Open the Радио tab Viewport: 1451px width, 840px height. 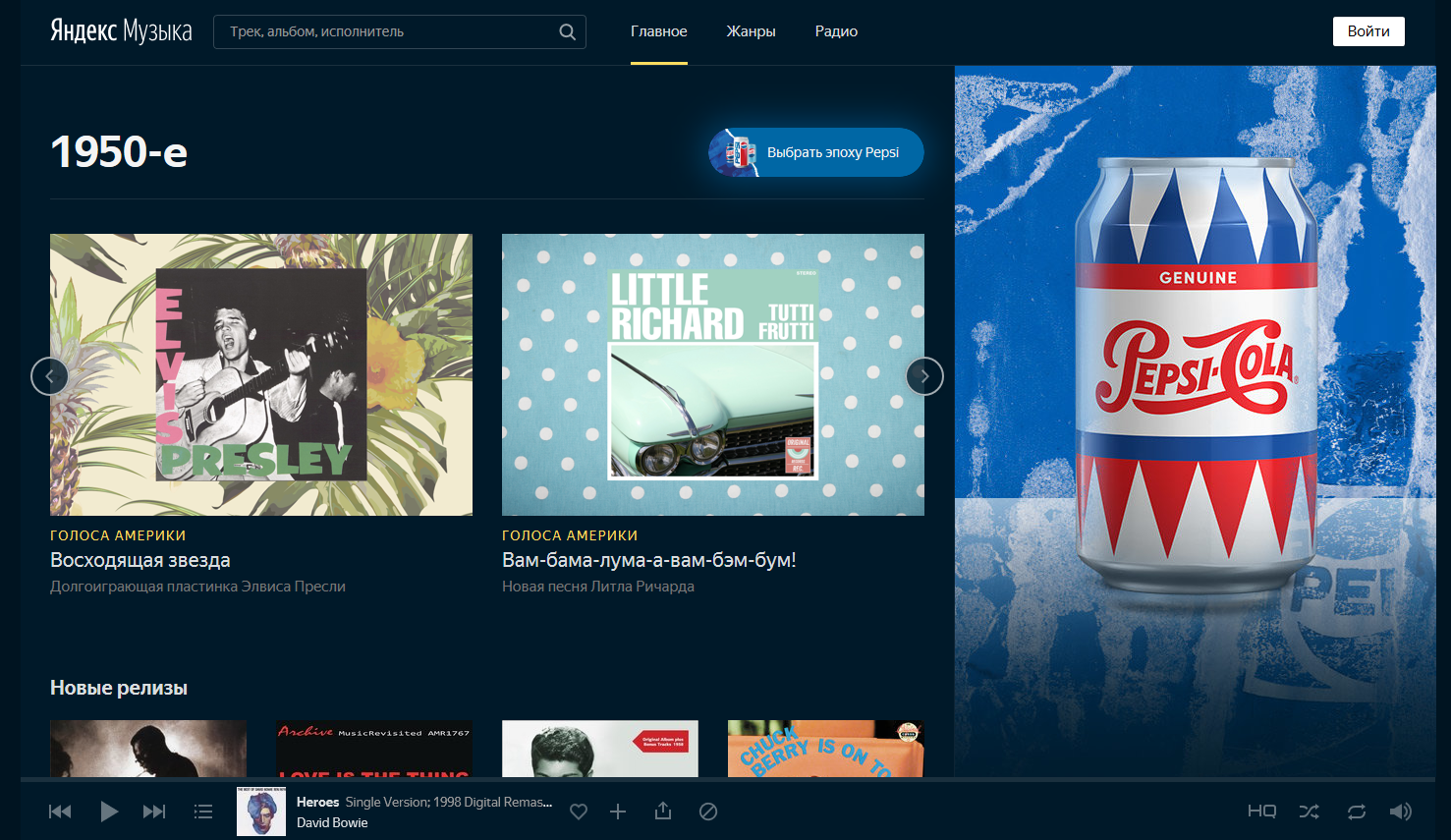point(836,31)
